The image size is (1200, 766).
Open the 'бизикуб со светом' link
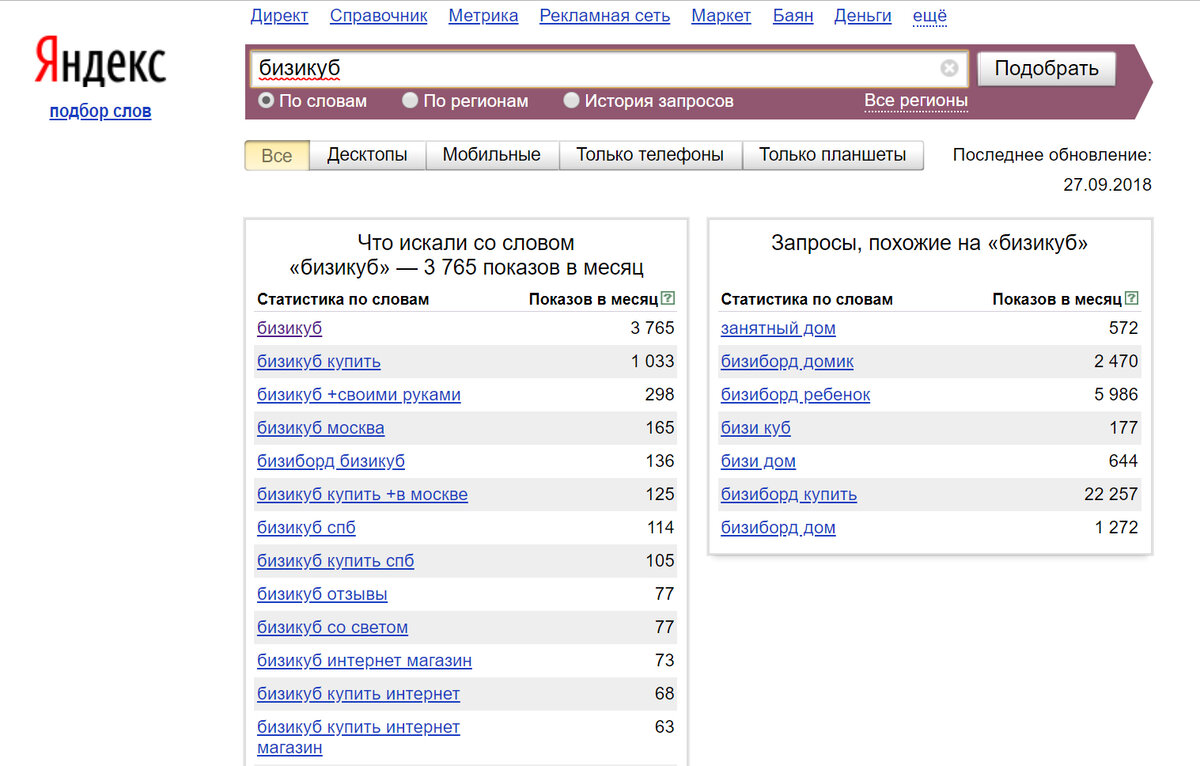click(x=332, y=627)
